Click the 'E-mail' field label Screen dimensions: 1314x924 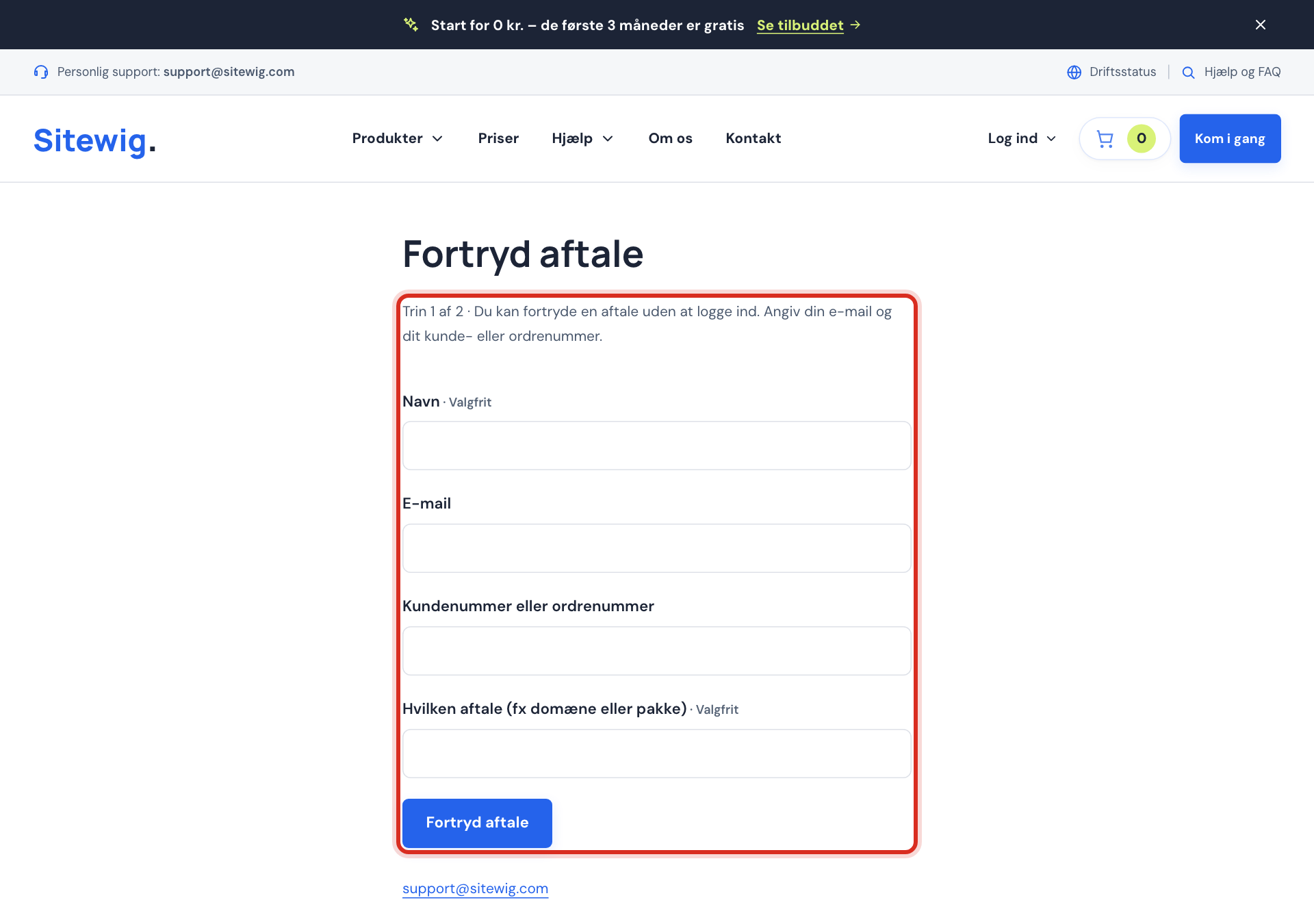[x=426, y=504]
